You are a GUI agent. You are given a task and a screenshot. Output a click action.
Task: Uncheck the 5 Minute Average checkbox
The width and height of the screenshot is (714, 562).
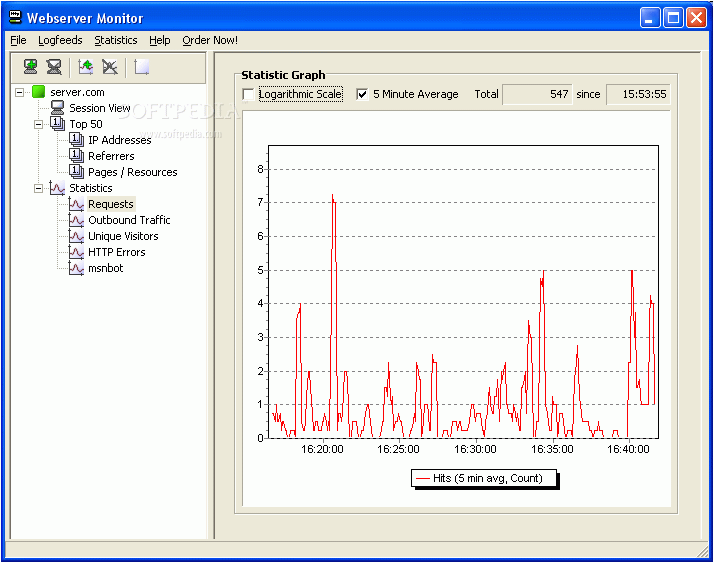point(362,94)
